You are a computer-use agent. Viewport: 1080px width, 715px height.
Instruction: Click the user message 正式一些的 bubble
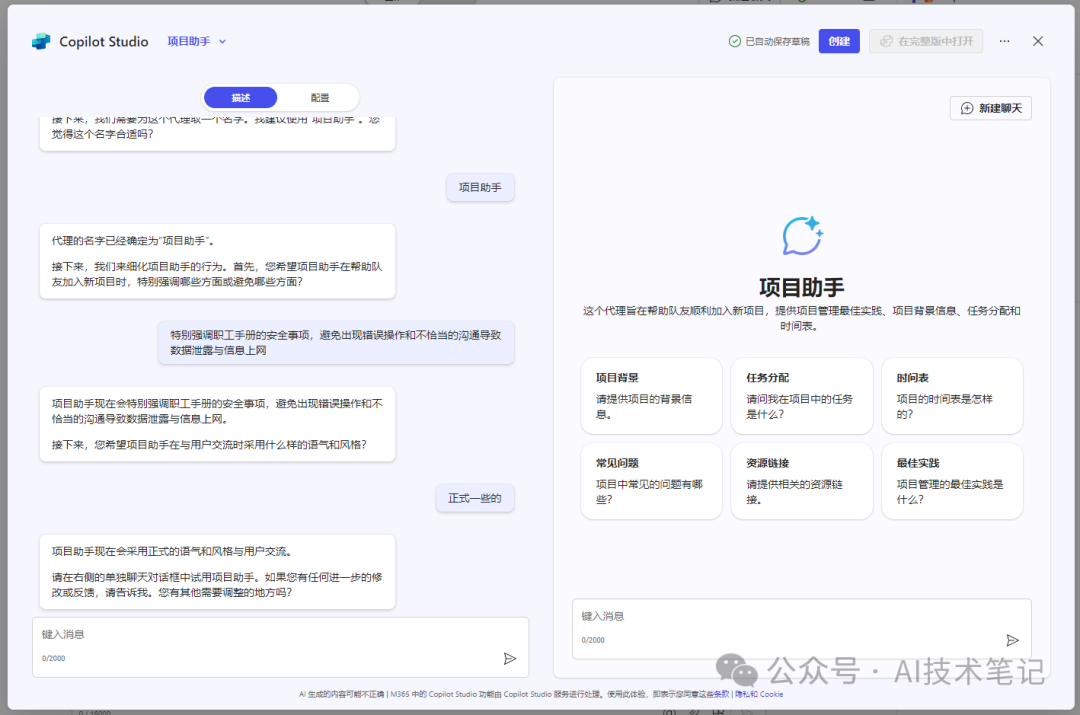point(475,498)
